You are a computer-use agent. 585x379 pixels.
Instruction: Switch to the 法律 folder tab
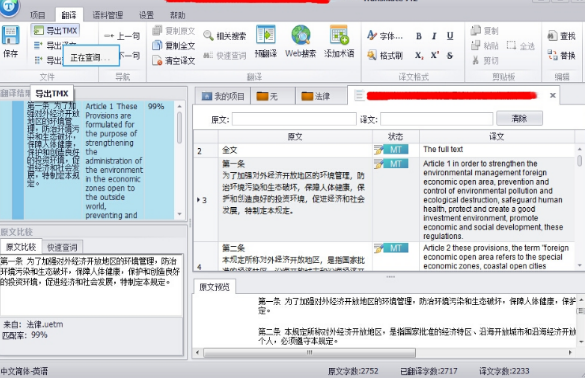pos(321,96)
